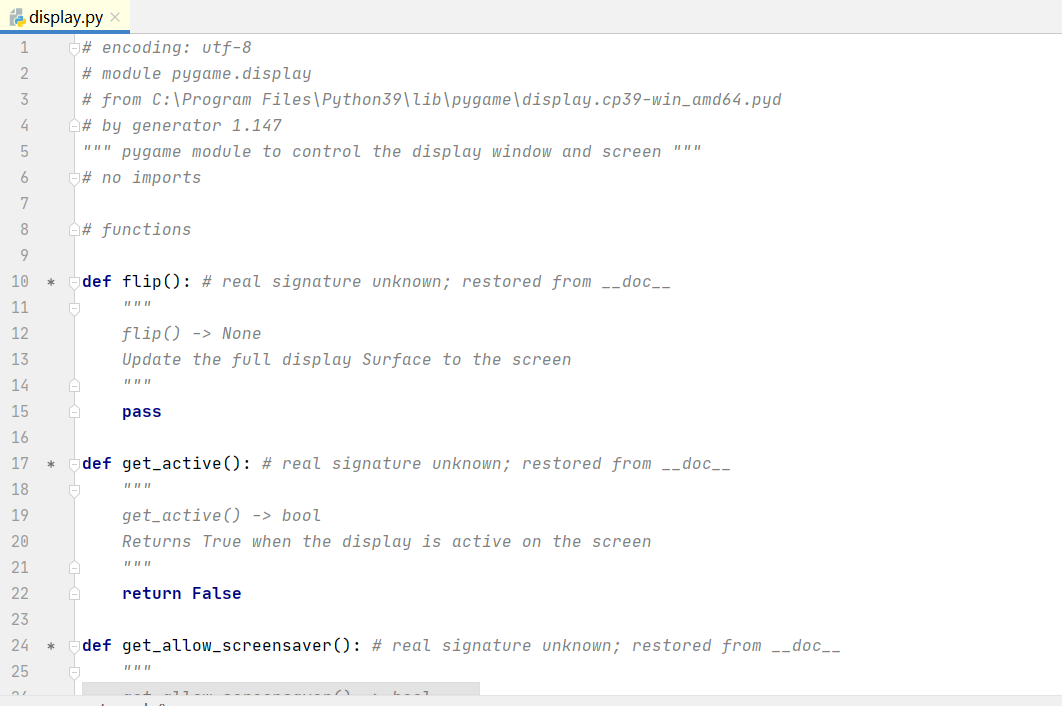Fold the get_active docstring at line 18
Image resolution: width=1062 pixels, height=706 pixels.
[75, 491]
